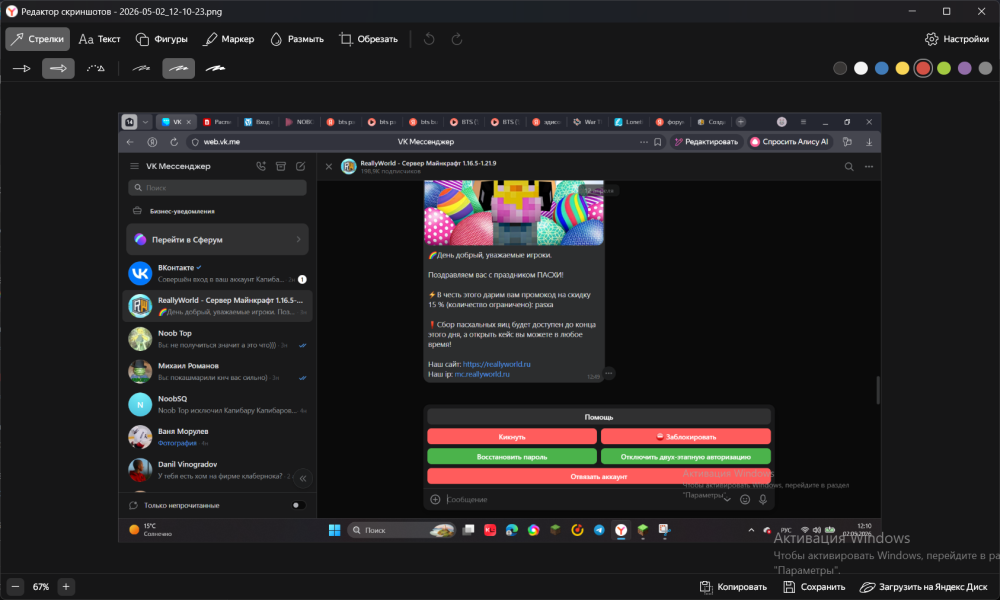Click the chat header search magnifier icon
This screenshot has width=1000, height=600.
tap(849, 166)
